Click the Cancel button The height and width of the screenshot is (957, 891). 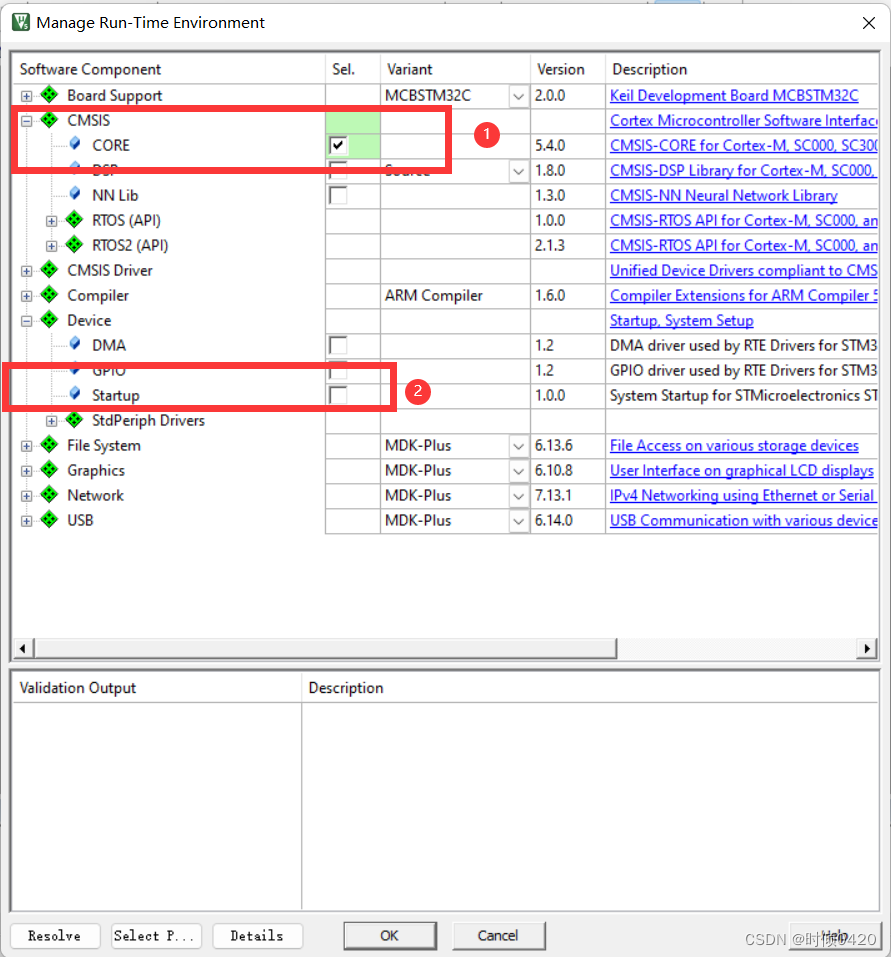pos(498,936)
